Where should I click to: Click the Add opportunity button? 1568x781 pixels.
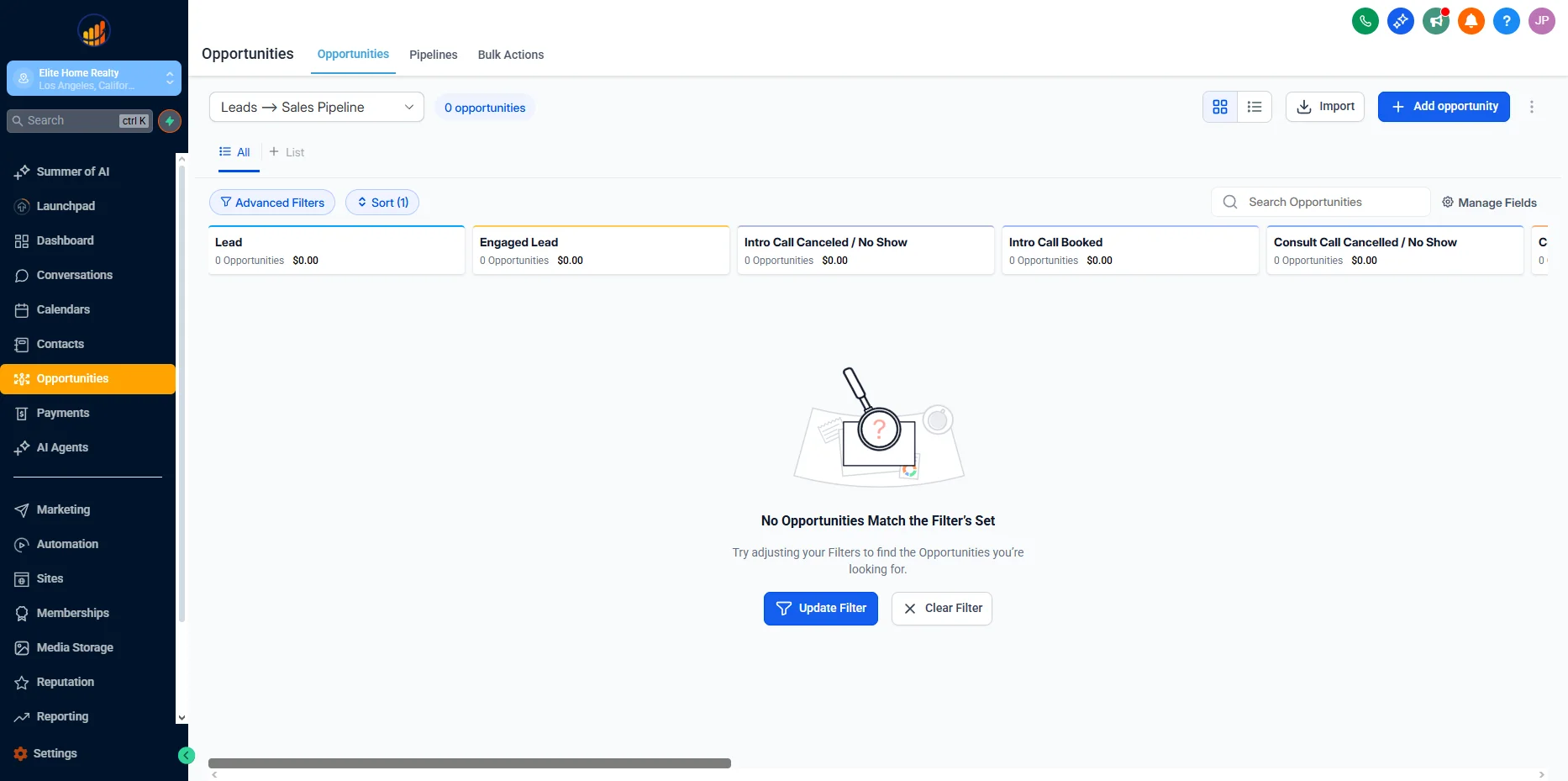(1443, 107)
